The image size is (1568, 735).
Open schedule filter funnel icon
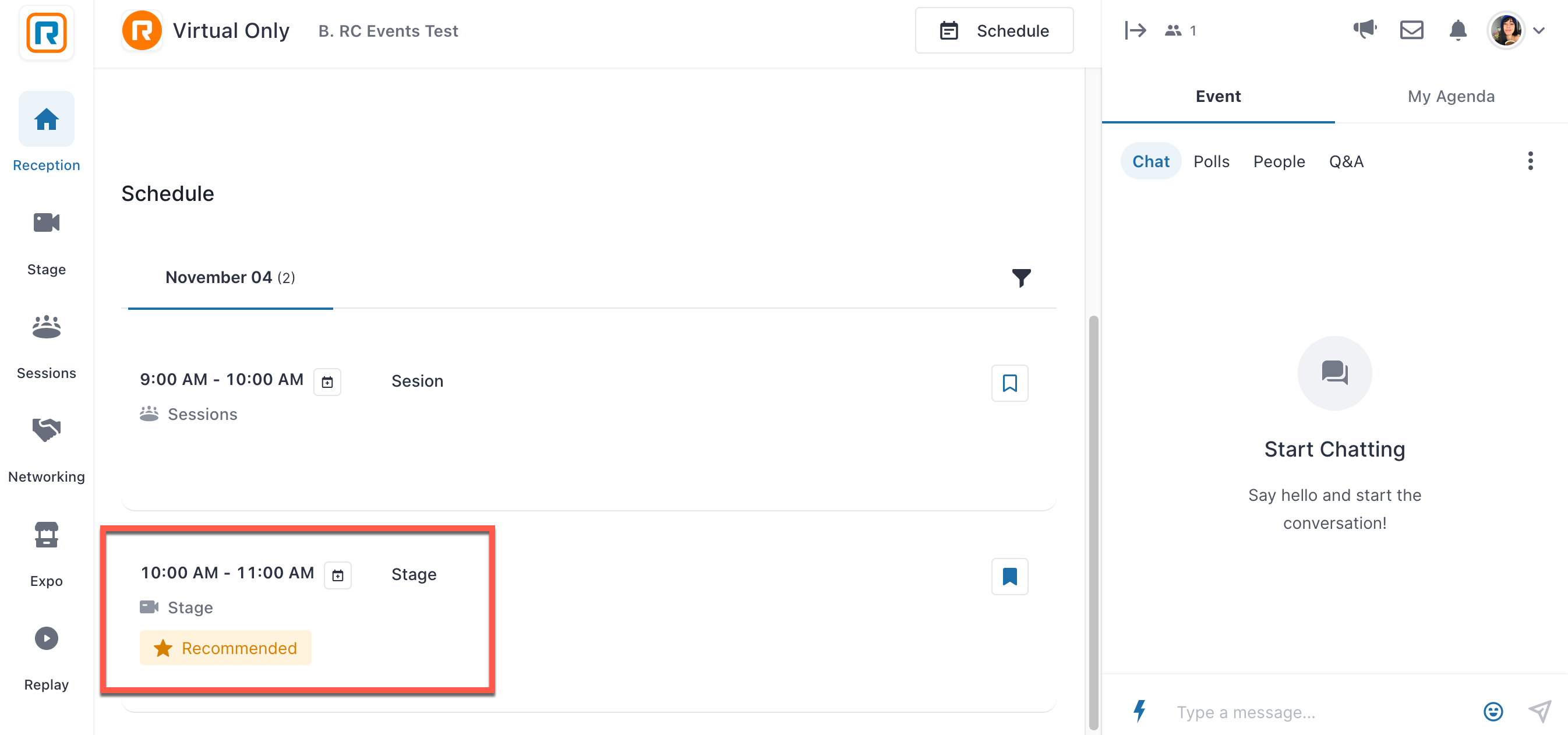1022,277
